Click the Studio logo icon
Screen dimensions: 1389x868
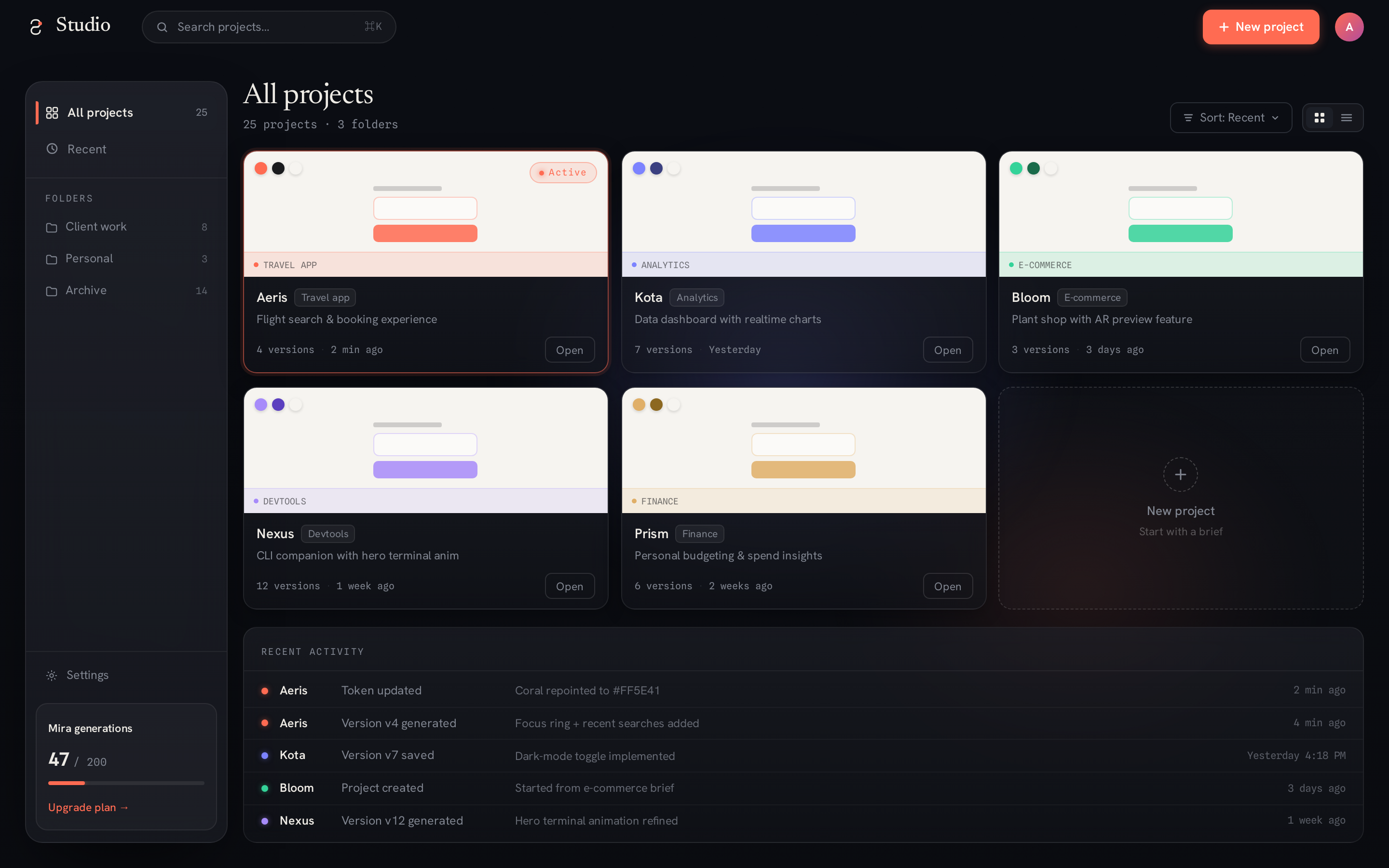pyautogui.click(x=36, y=27)
